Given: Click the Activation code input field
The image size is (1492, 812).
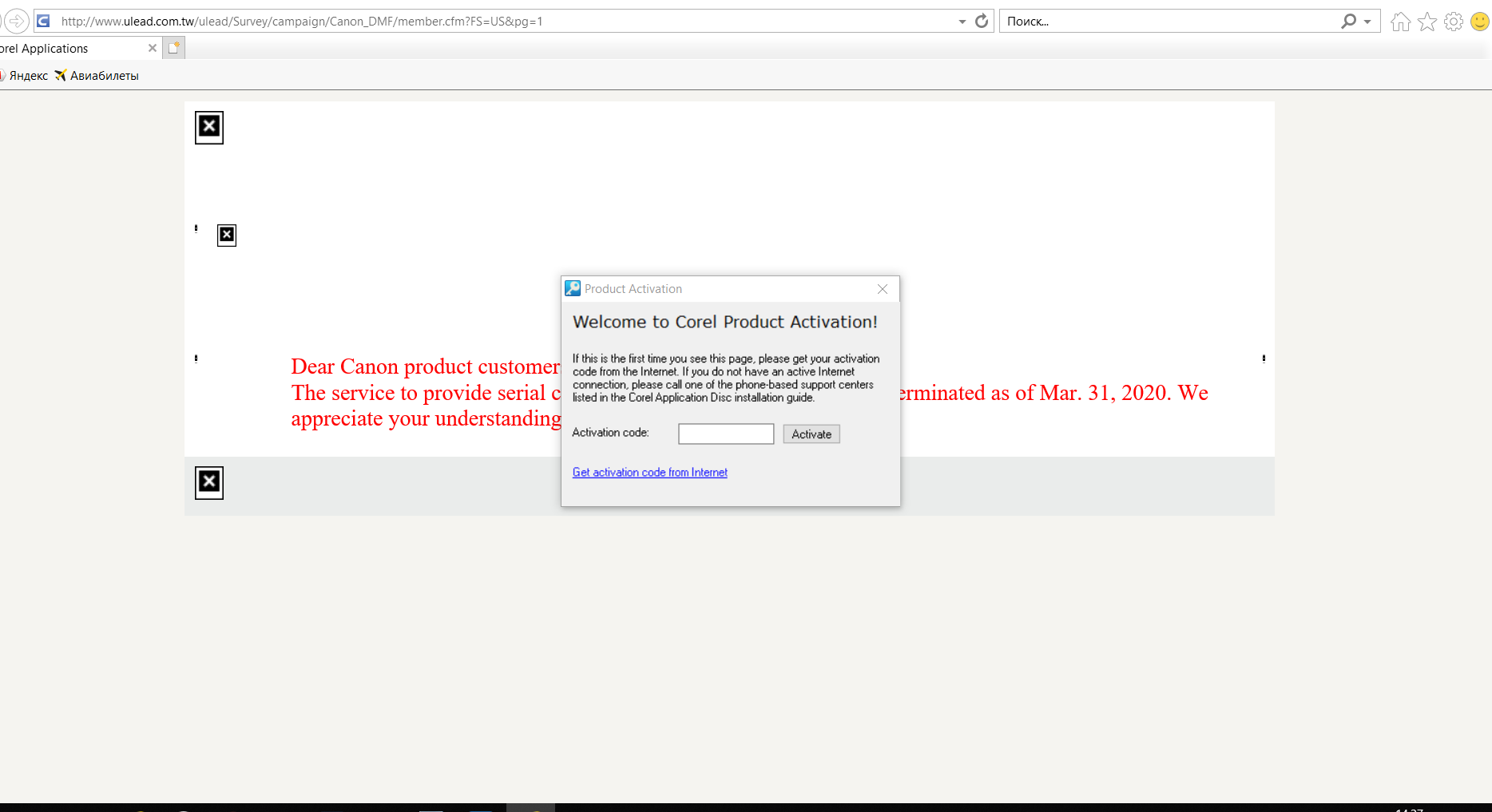Looking at the screenshot, I should (726, 434).
